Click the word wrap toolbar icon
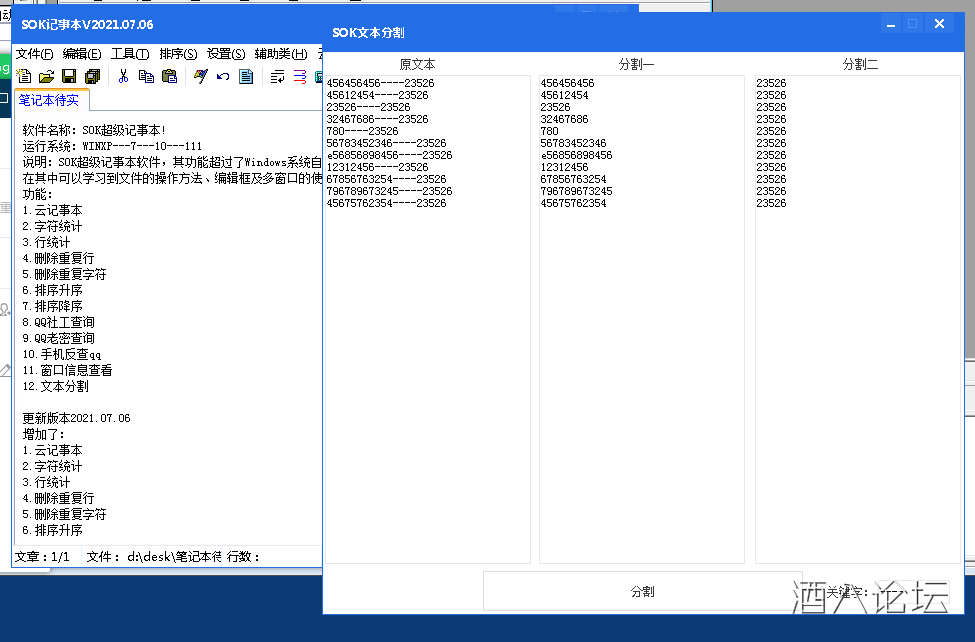The height and width of the screenshot is (642, 975). point(277,77)
